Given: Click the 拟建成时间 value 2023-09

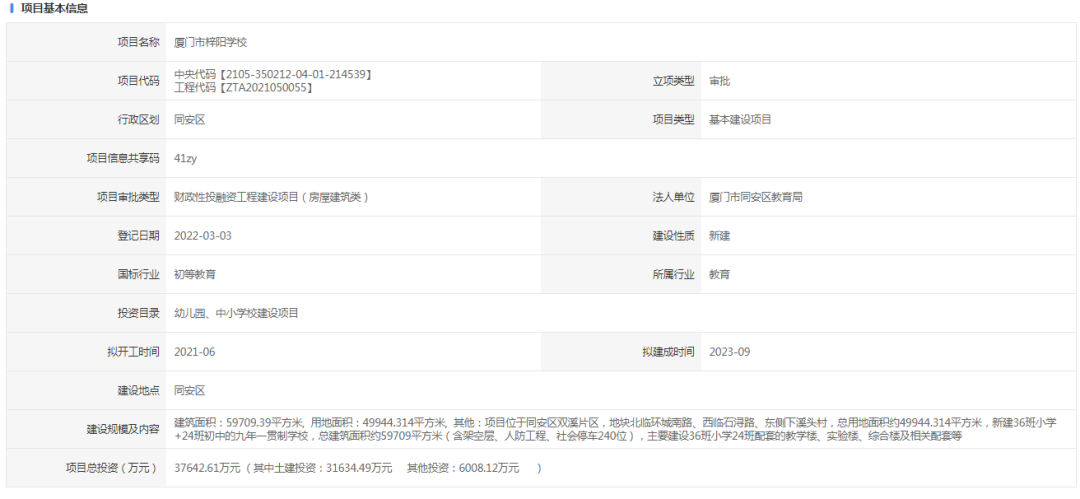Looking at the screenshot, I should point(729,352).
